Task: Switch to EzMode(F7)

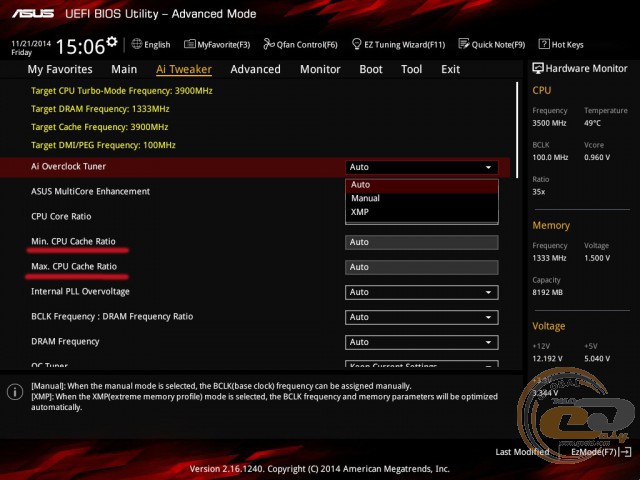Action: (601, 452)
